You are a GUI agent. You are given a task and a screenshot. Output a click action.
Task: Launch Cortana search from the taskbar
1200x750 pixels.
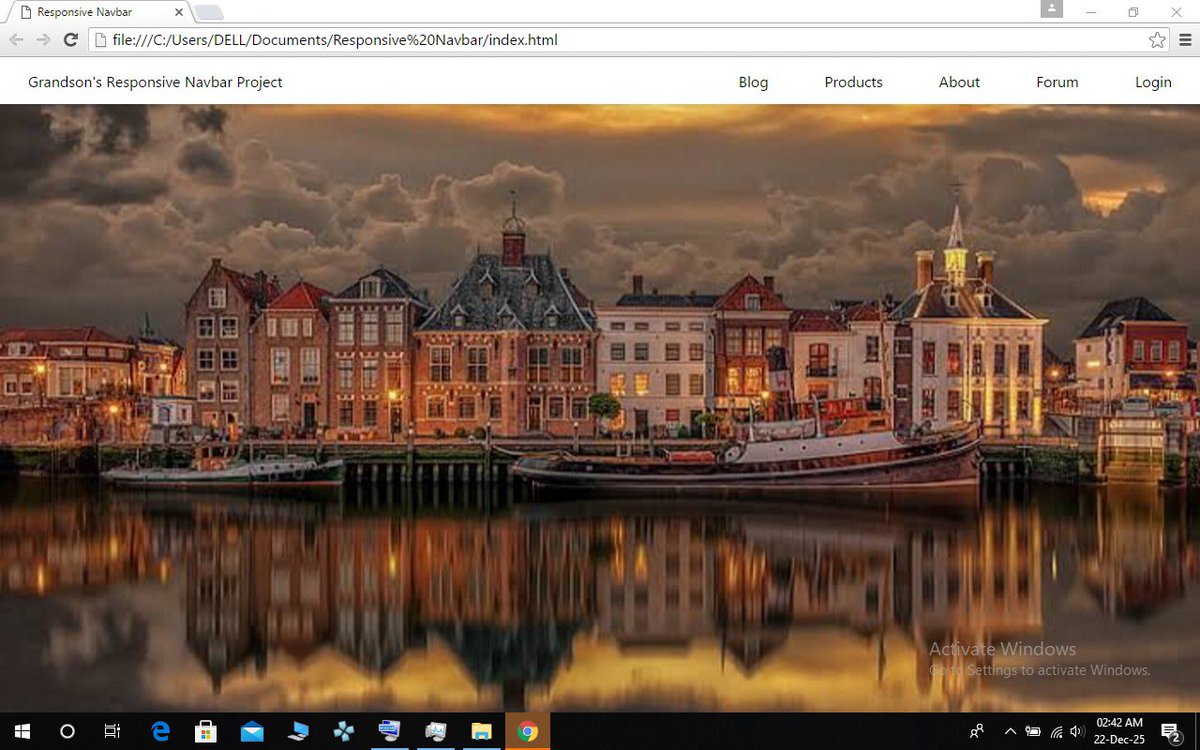[67, 731]
